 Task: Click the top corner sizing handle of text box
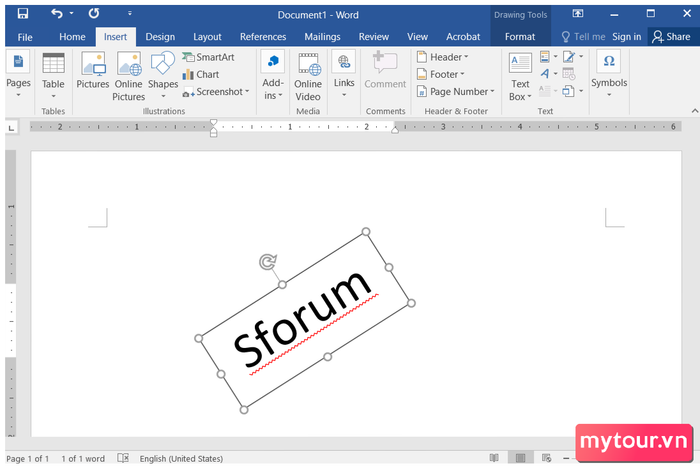pos(366,231)
